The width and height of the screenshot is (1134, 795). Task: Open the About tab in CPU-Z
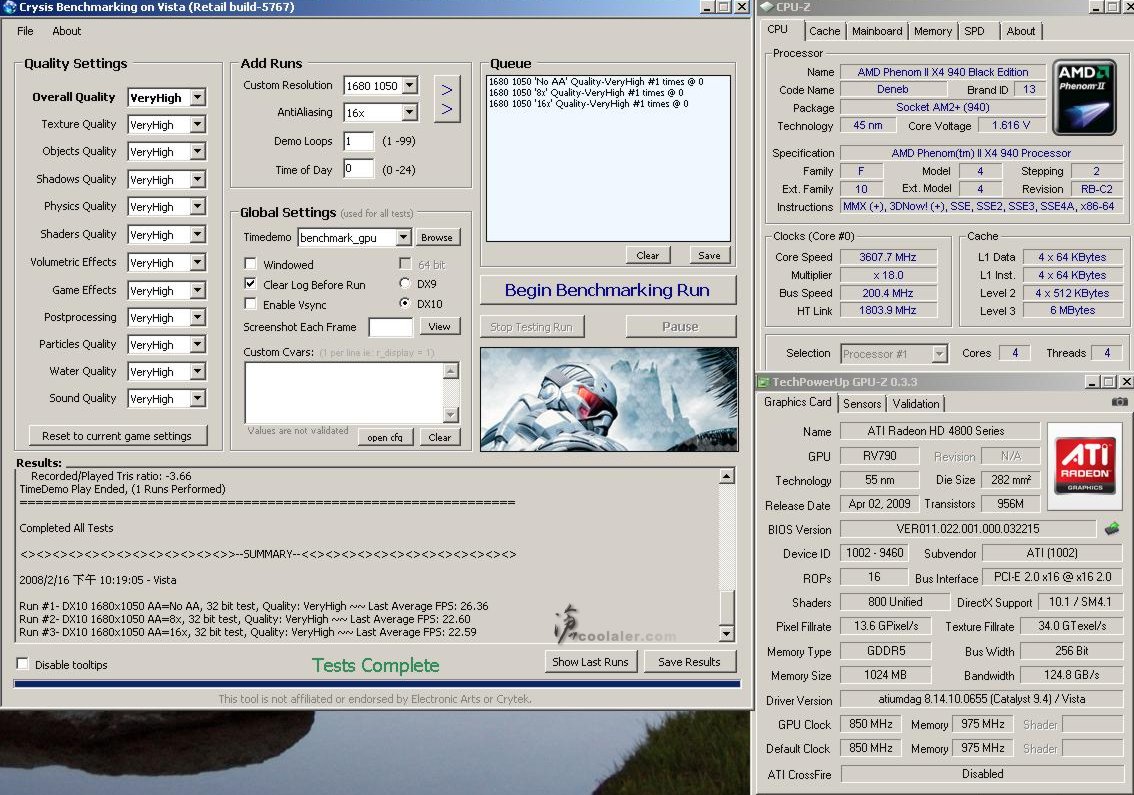1020,31
